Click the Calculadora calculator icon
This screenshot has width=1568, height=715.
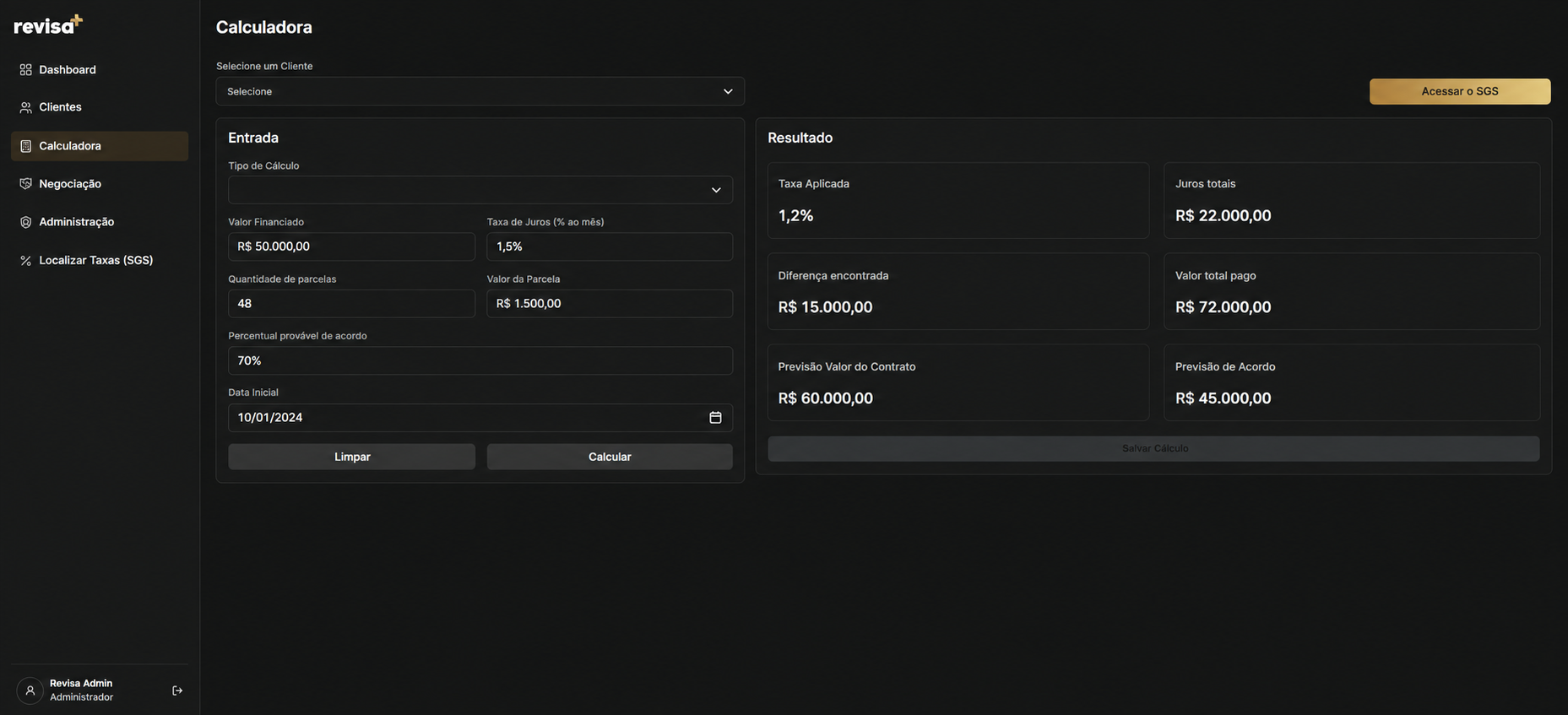click(x=25, y=146)
